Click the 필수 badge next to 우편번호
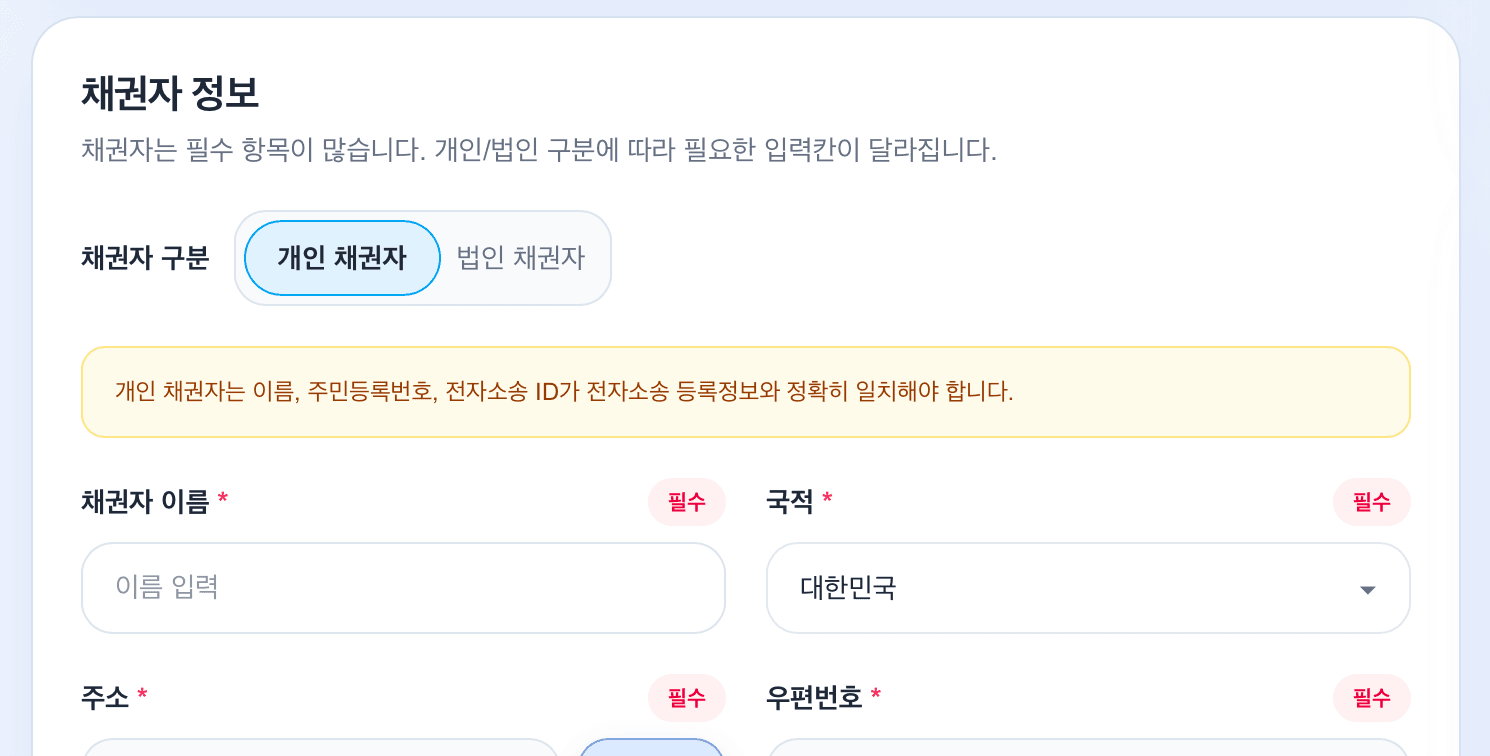 (x=1372, y=698)
